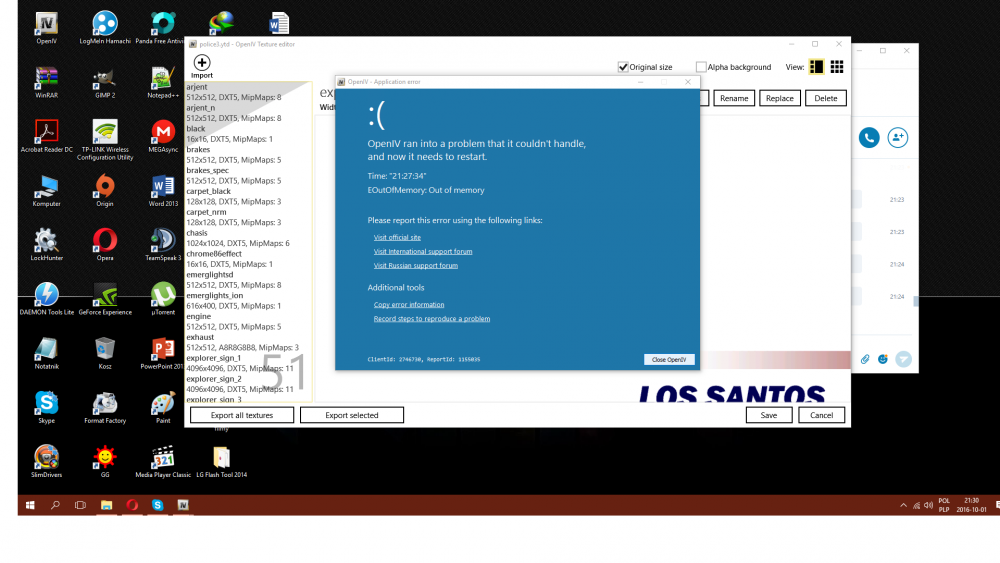Launch MEGAsync from the desktop
The width and height of the screenshot is (1000, 563).
163,136
